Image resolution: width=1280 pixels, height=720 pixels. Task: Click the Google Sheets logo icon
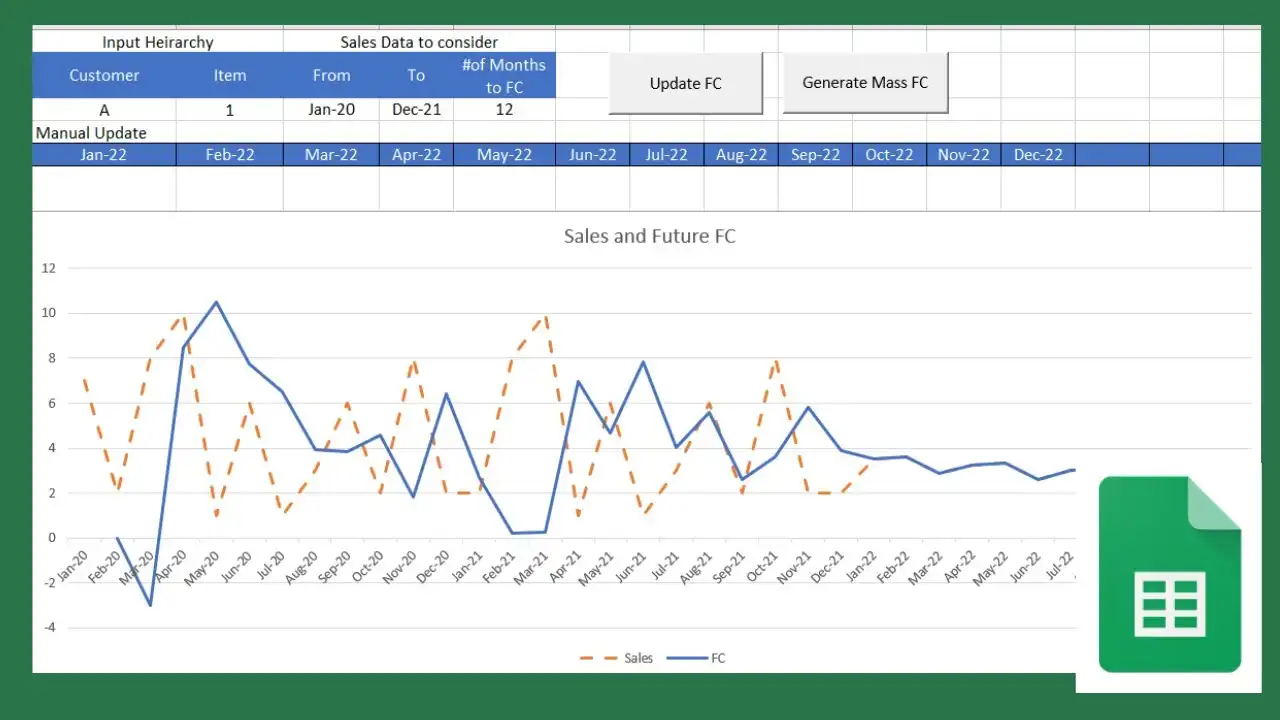point(1169,575)
